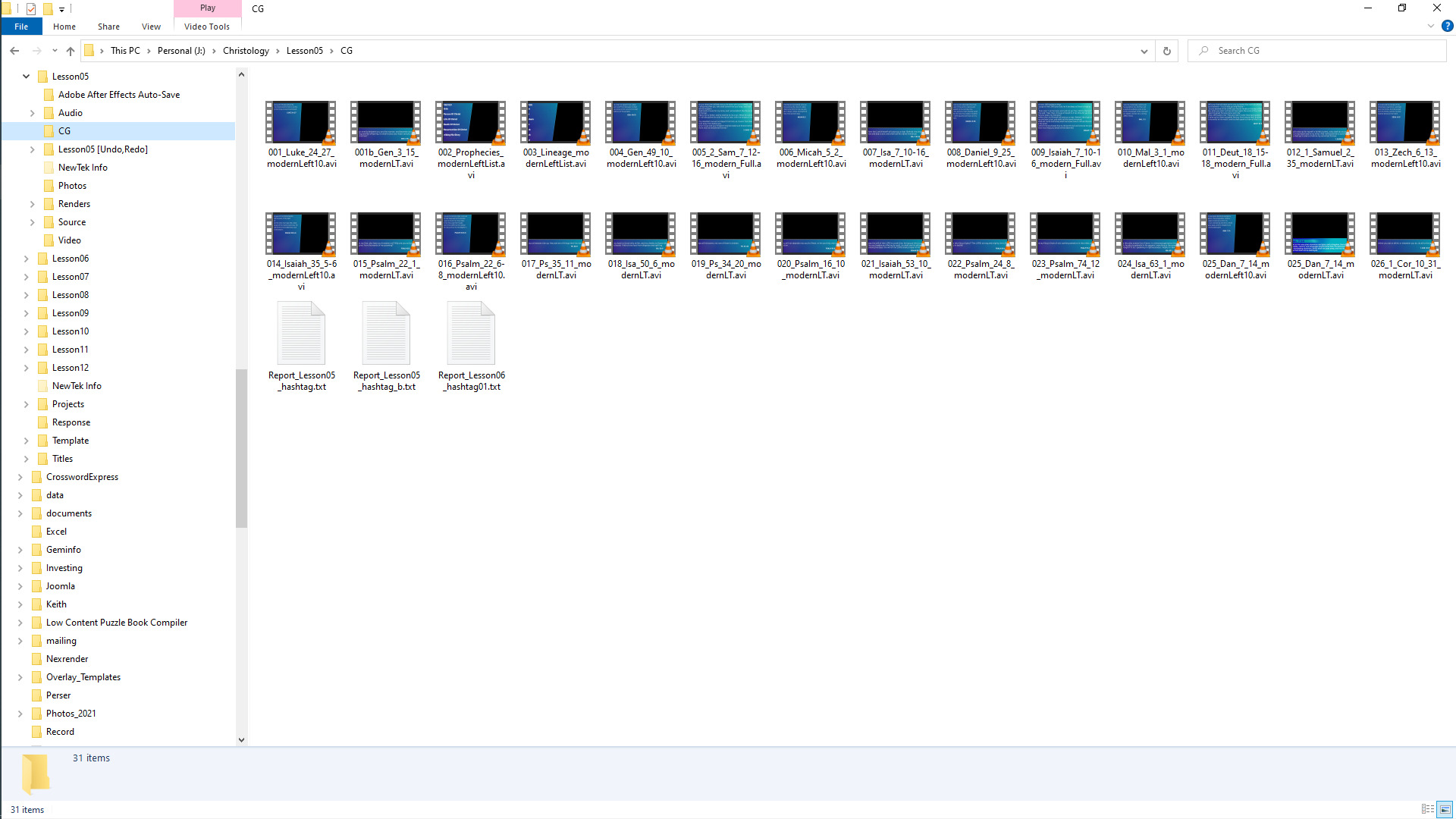Screen dimensions: 1456x819
Task: Select Report_Lesson05_hashtag_b.txt document
Action: click(386, 346)
